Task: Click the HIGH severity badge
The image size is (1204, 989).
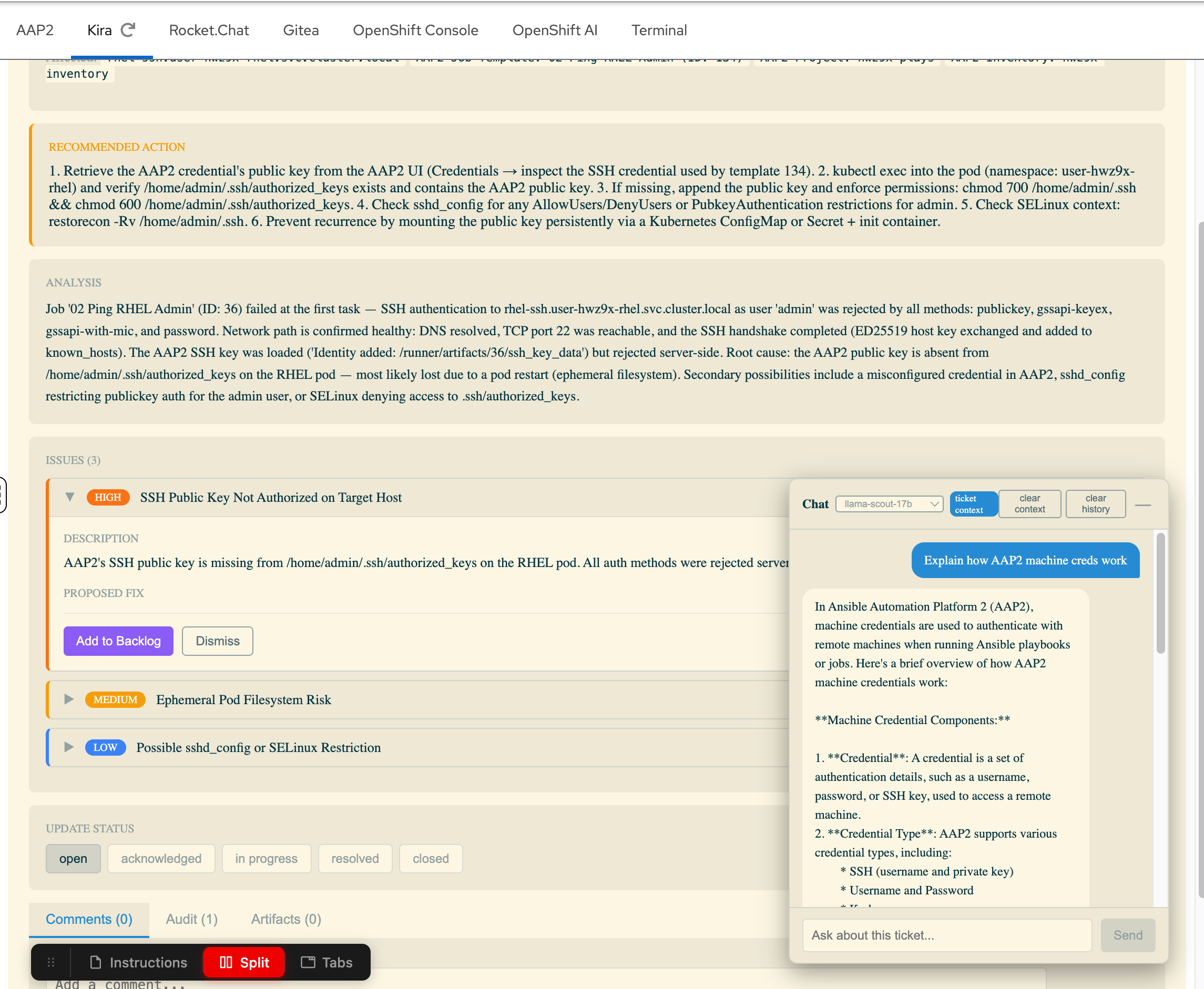Action: click(x=108, y=497)
